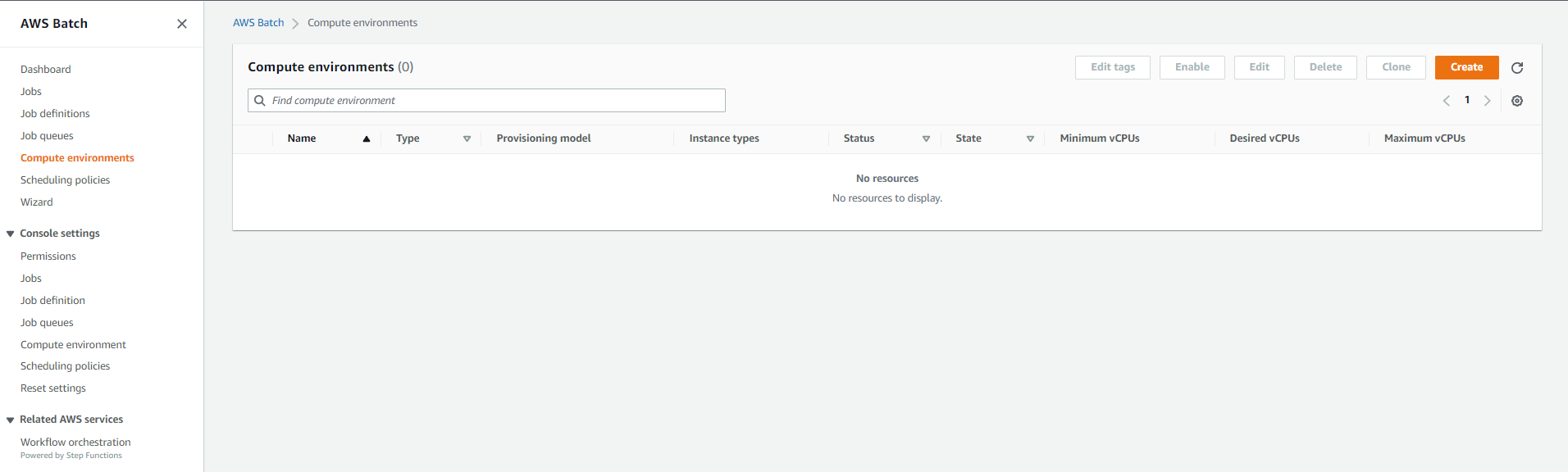Open the Type column filter arrow
The height and width of the screenshot is (472, 1568).
(467, 138)
